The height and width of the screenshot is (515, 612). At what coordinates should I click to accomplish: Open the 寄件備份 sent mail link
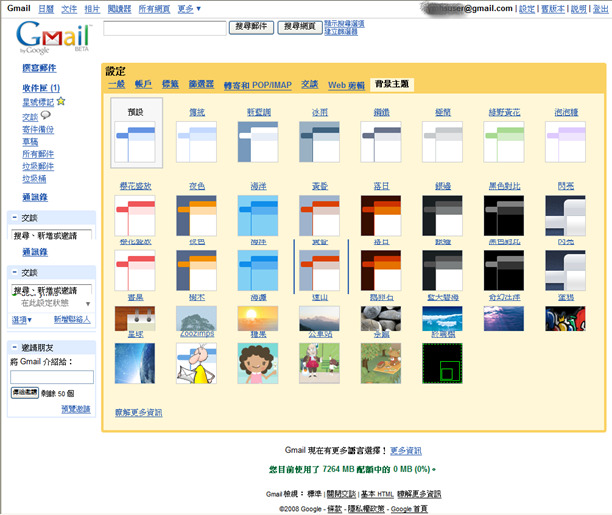(x=38, y=129)
